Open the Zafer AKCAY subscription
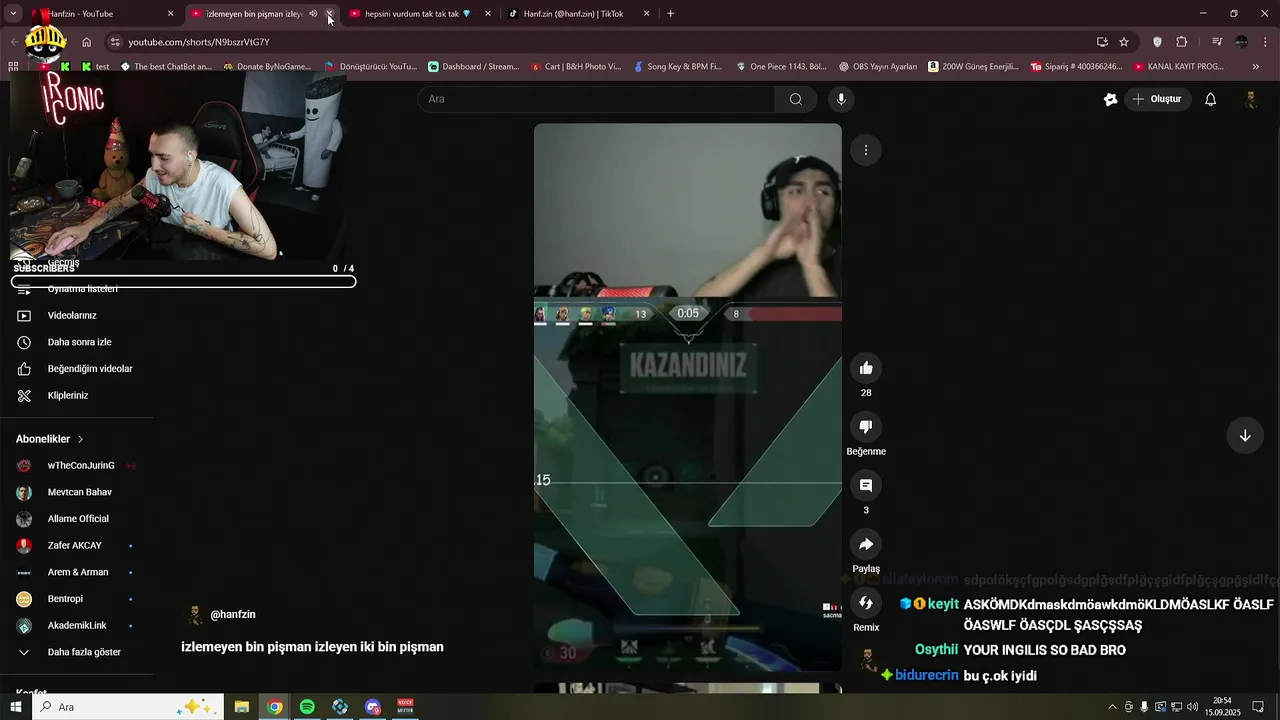 (x=76, y=546)
